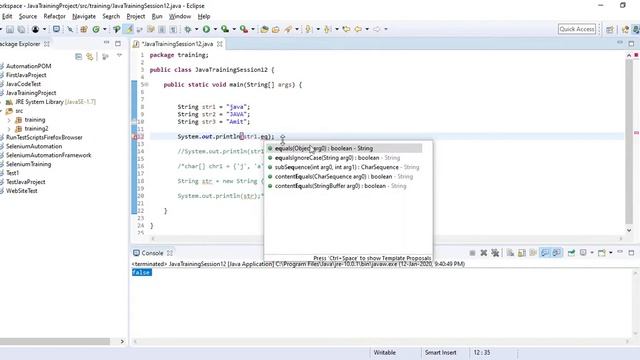The image size is (640, 360).
Task: Expand the training package node
Action: pos(9,120)
